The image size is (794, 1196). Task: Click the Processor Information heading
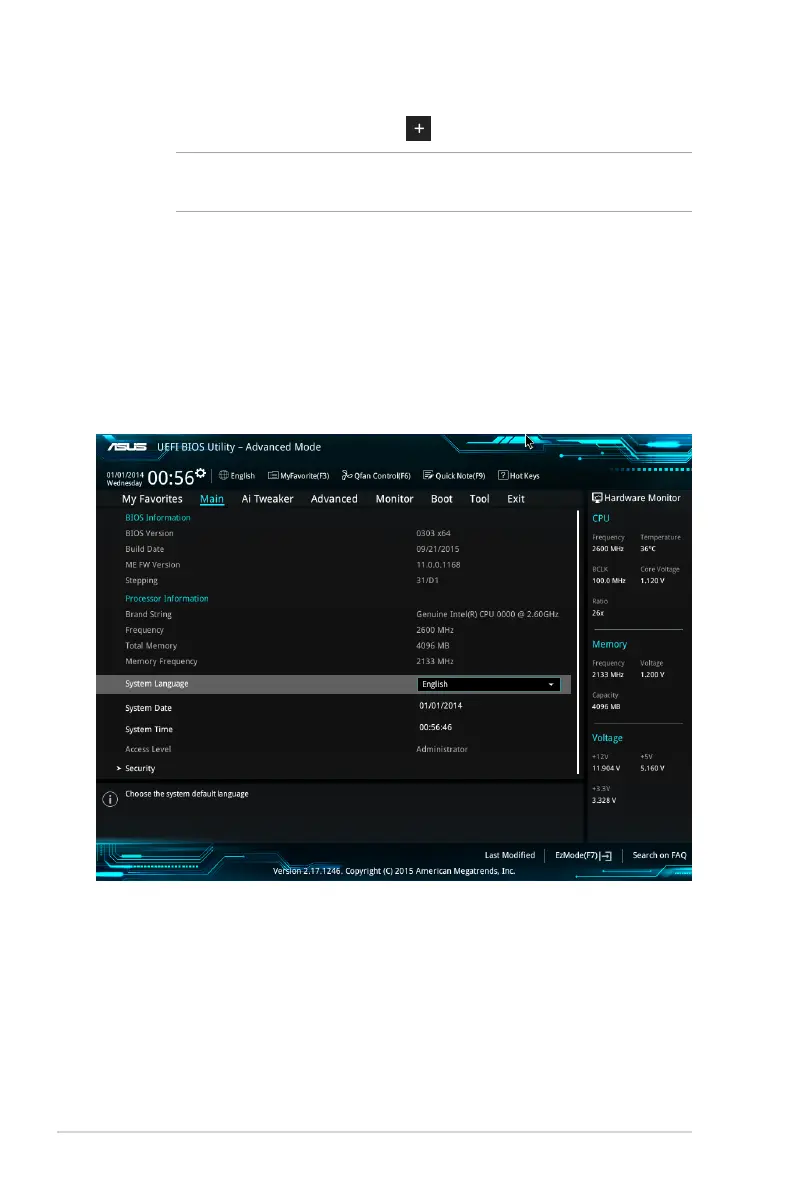click(167, 599)
